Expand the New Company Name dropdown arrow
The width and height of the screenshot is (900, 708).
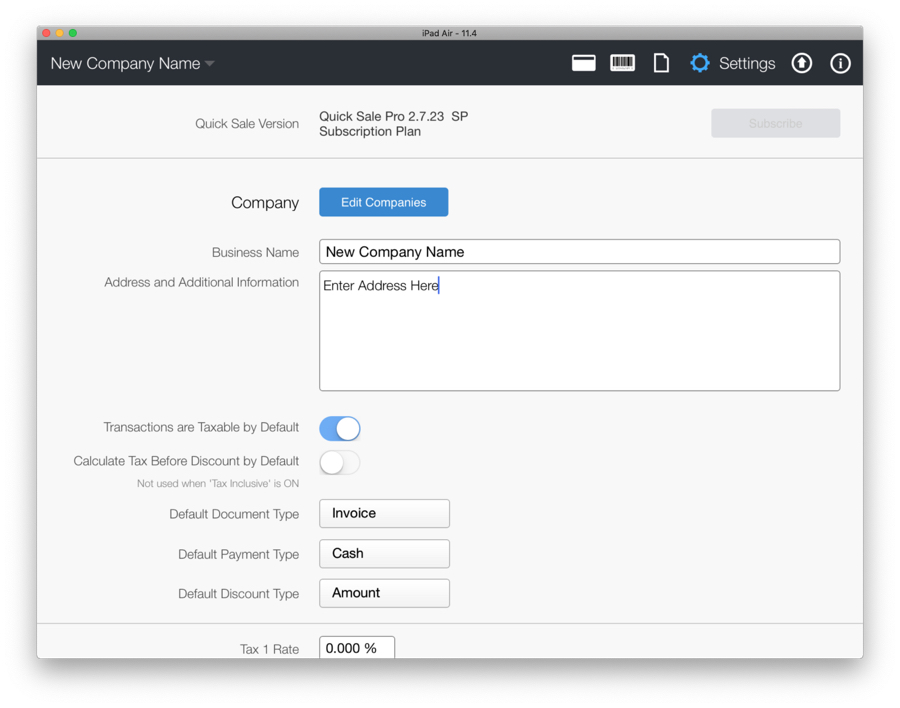(210, 64)
